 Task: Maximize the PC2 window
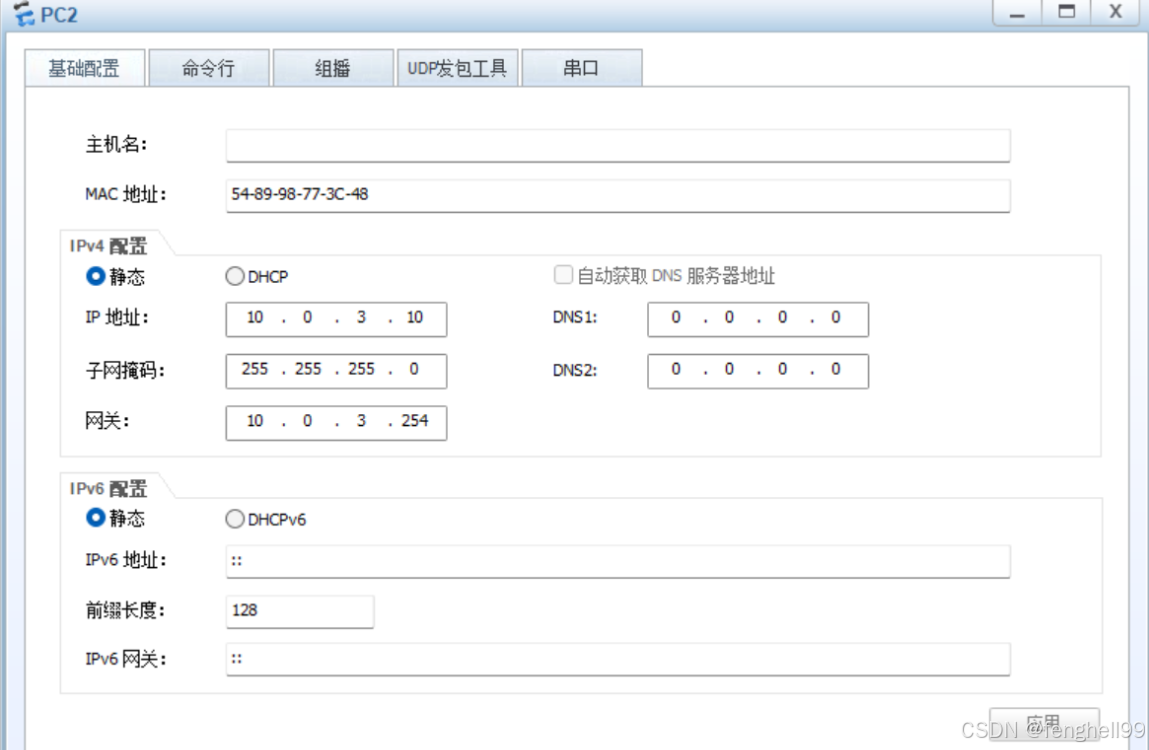[1066, 12]
